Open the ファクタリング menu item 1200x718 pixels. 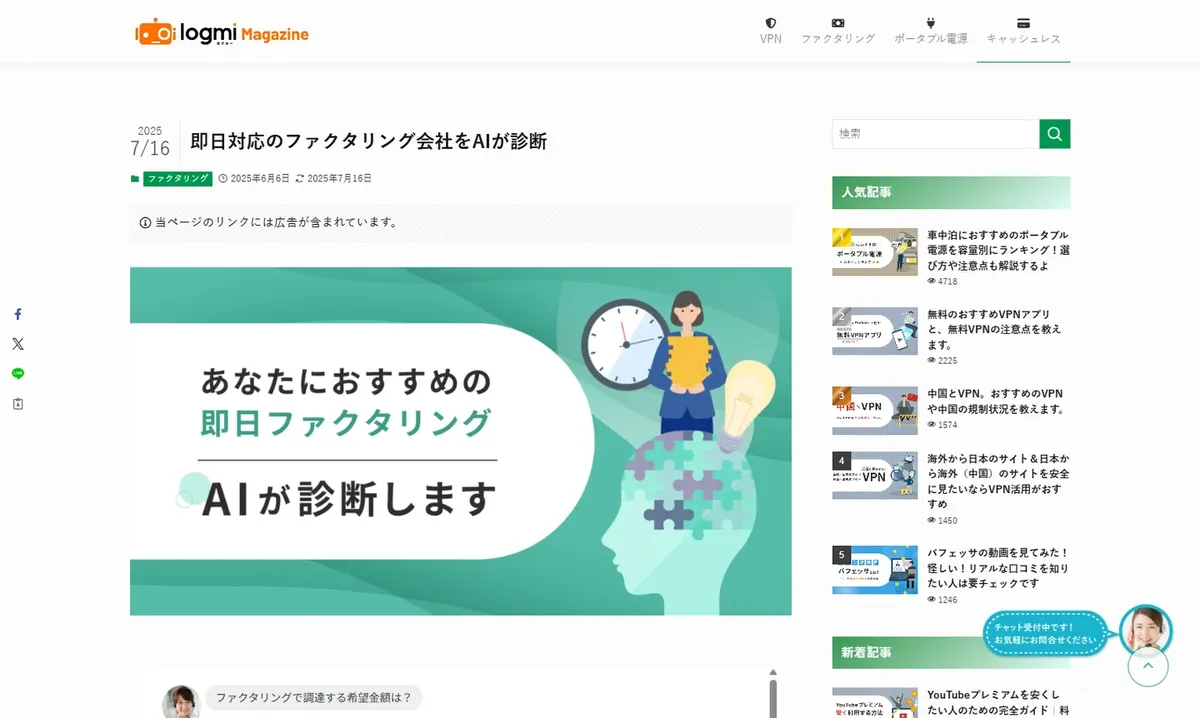pos(837,31)
